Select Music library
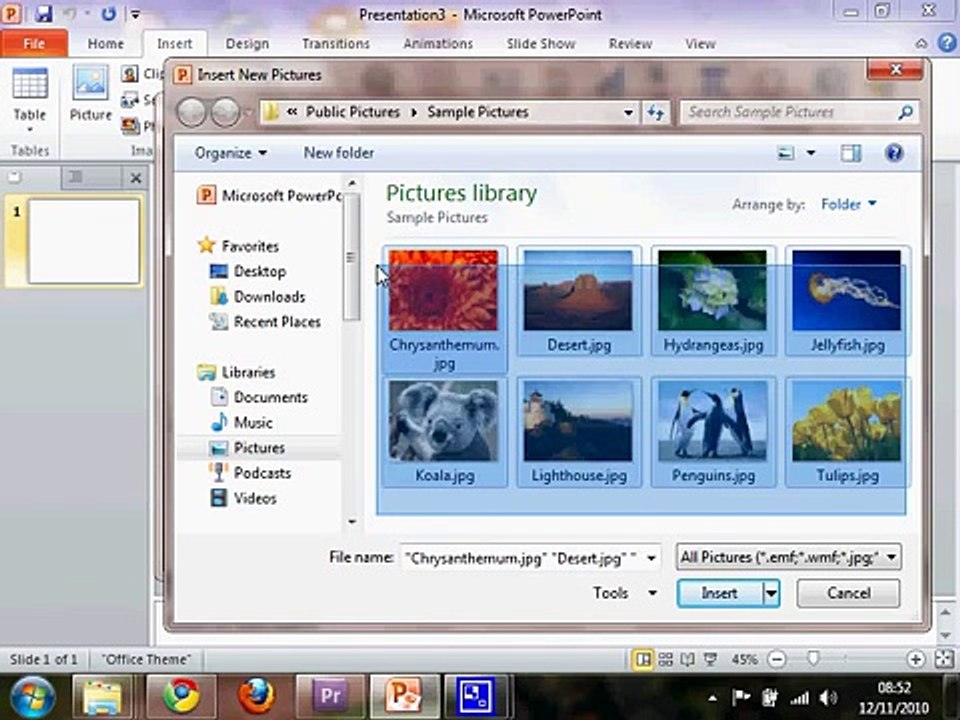The image size is (960, 720). tap(241, 422)
